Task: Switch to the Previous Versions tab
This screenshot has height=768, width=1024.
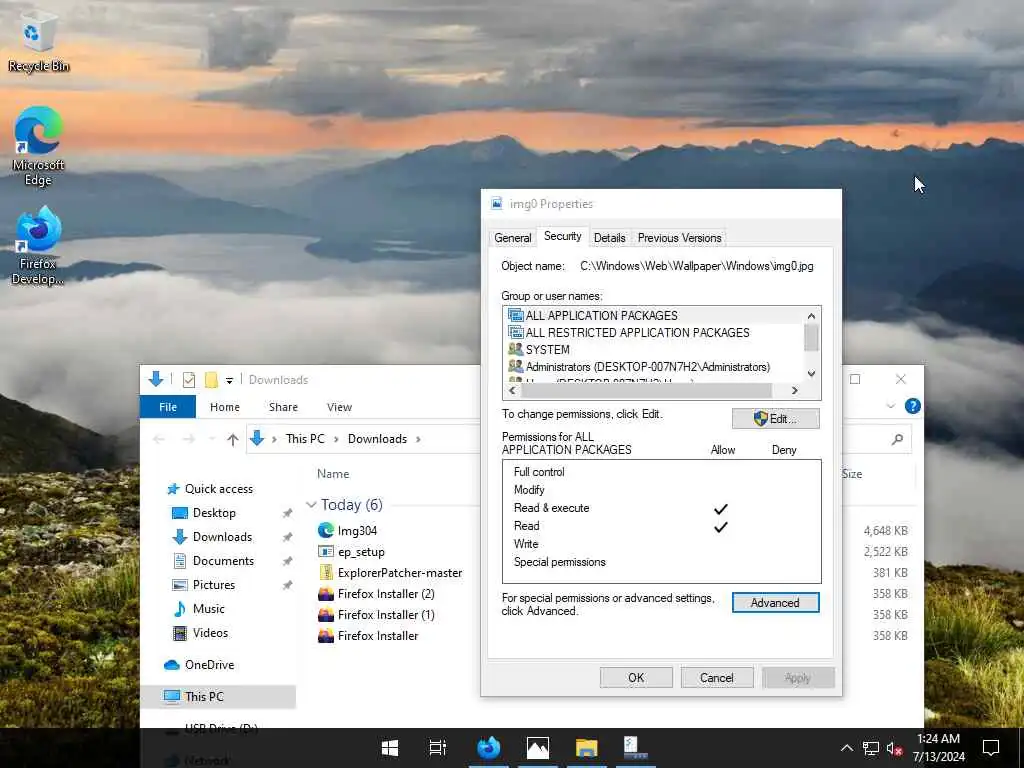Action: (679, 238)
